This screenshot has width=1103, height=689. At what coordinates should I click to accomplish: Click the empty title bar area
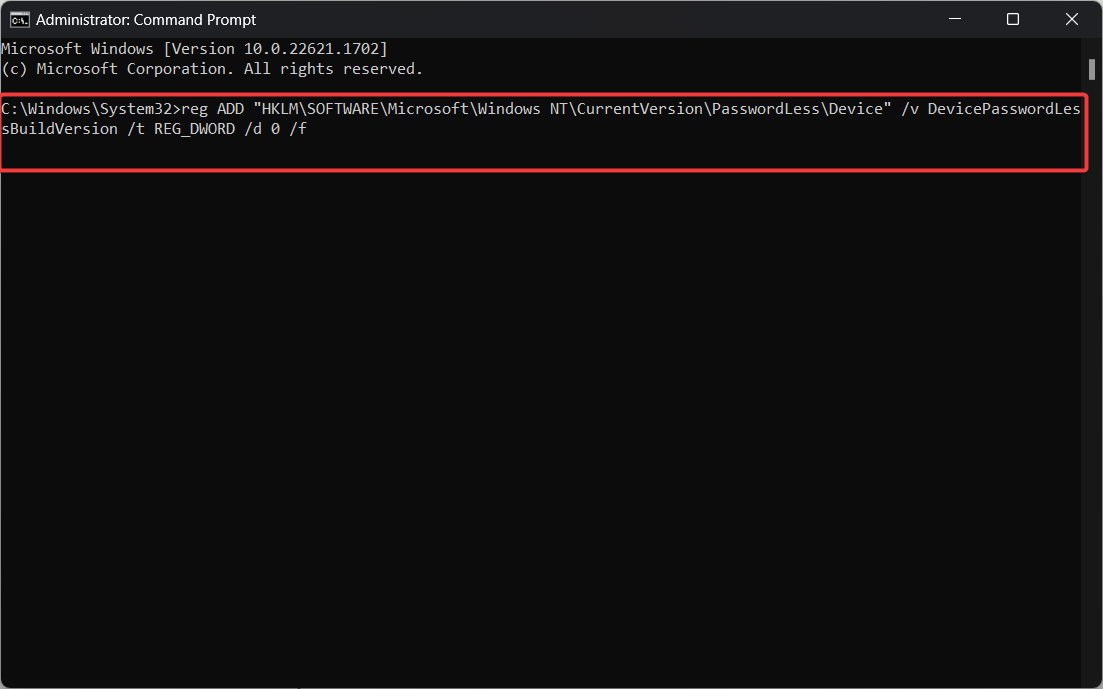coord(591,19)
